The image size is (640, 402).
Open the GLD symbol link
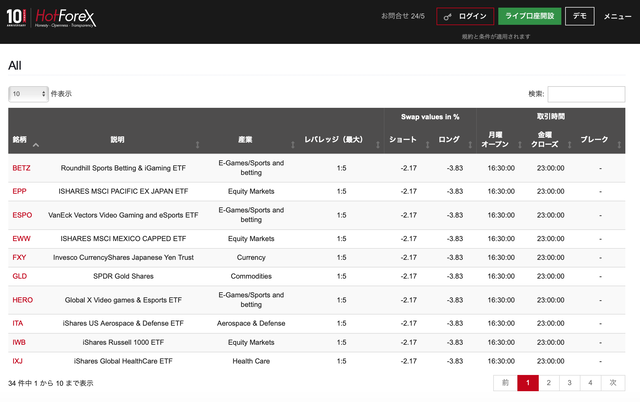(20, 276)
